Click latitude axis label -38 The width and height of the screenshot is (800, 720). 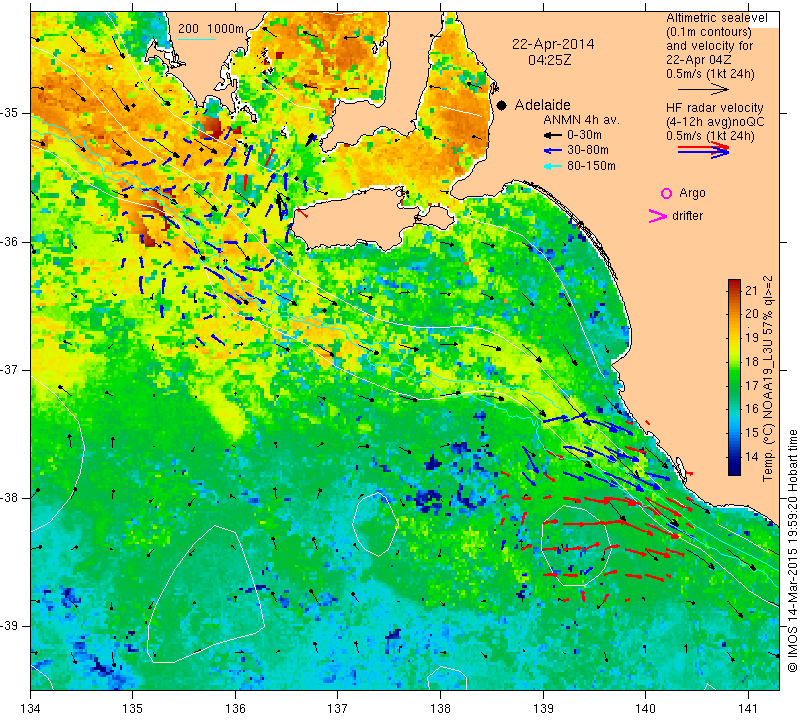[x=10, y=498]
